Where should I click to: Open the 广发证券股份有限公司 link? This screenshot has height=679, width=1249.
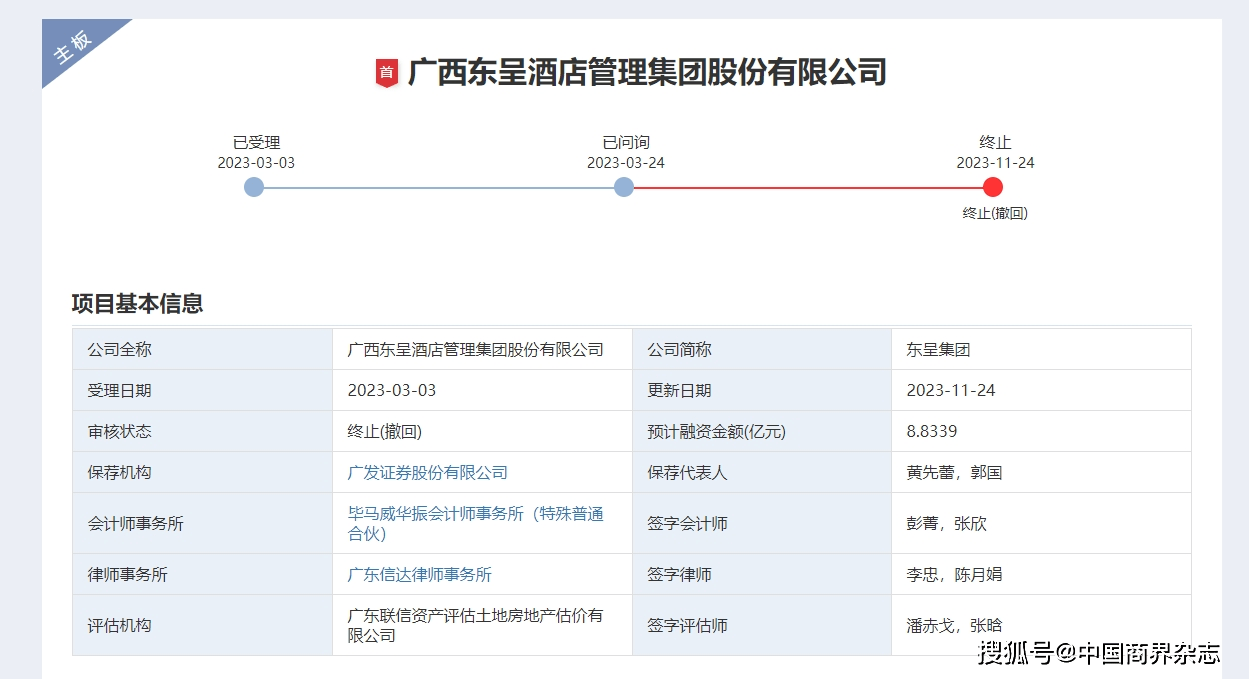coord(428,472)
